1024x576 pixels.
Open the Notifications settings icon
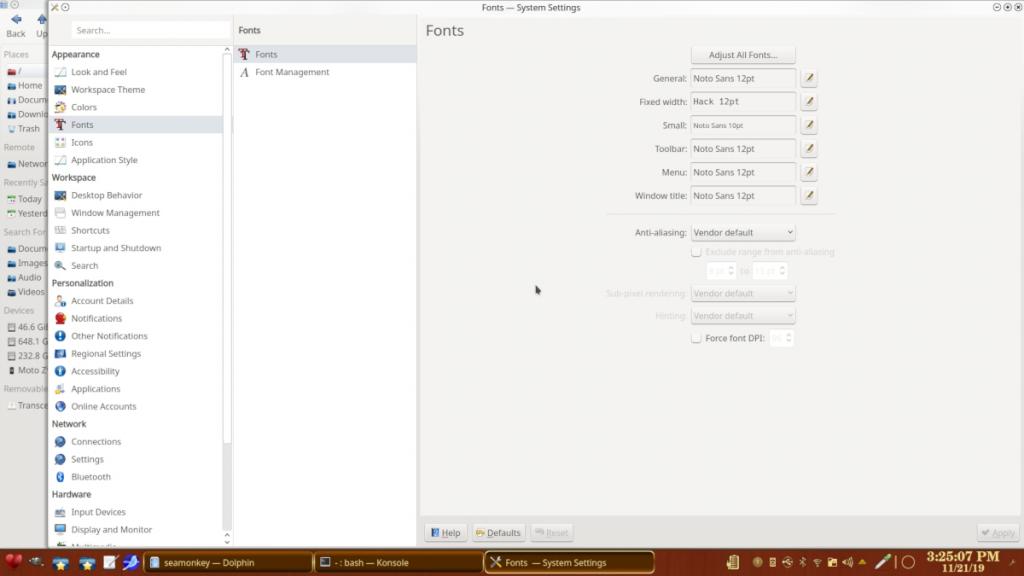[60, 318]
